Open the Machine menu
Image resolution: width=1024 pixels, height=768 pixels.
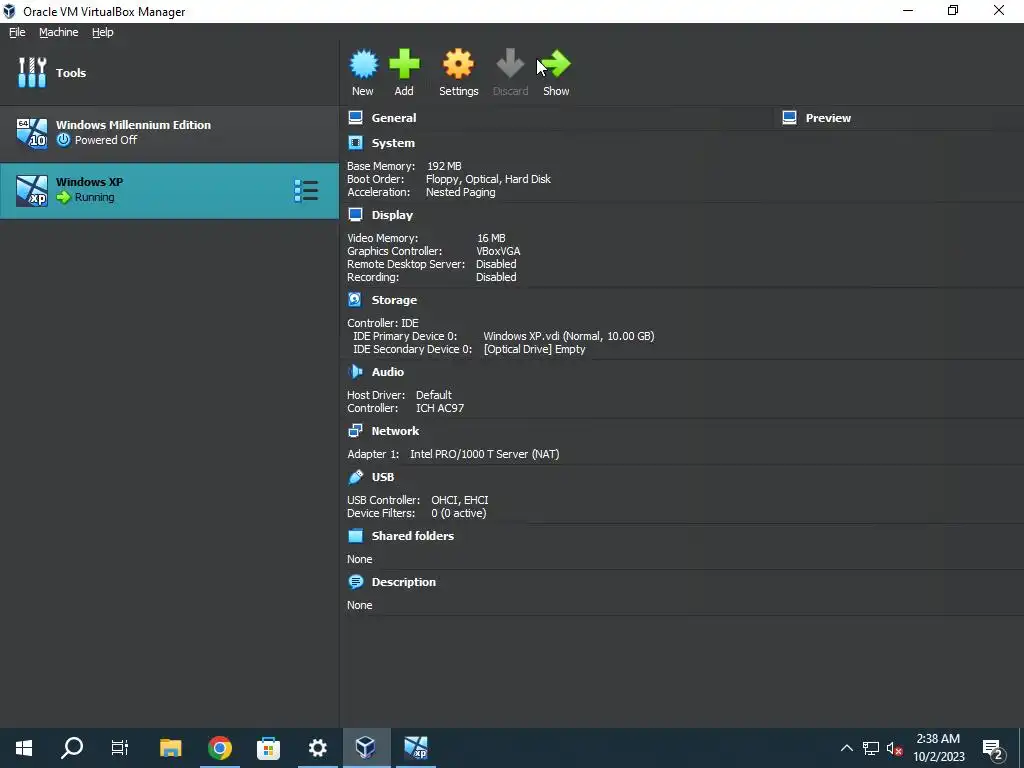[x=59, y=32]
